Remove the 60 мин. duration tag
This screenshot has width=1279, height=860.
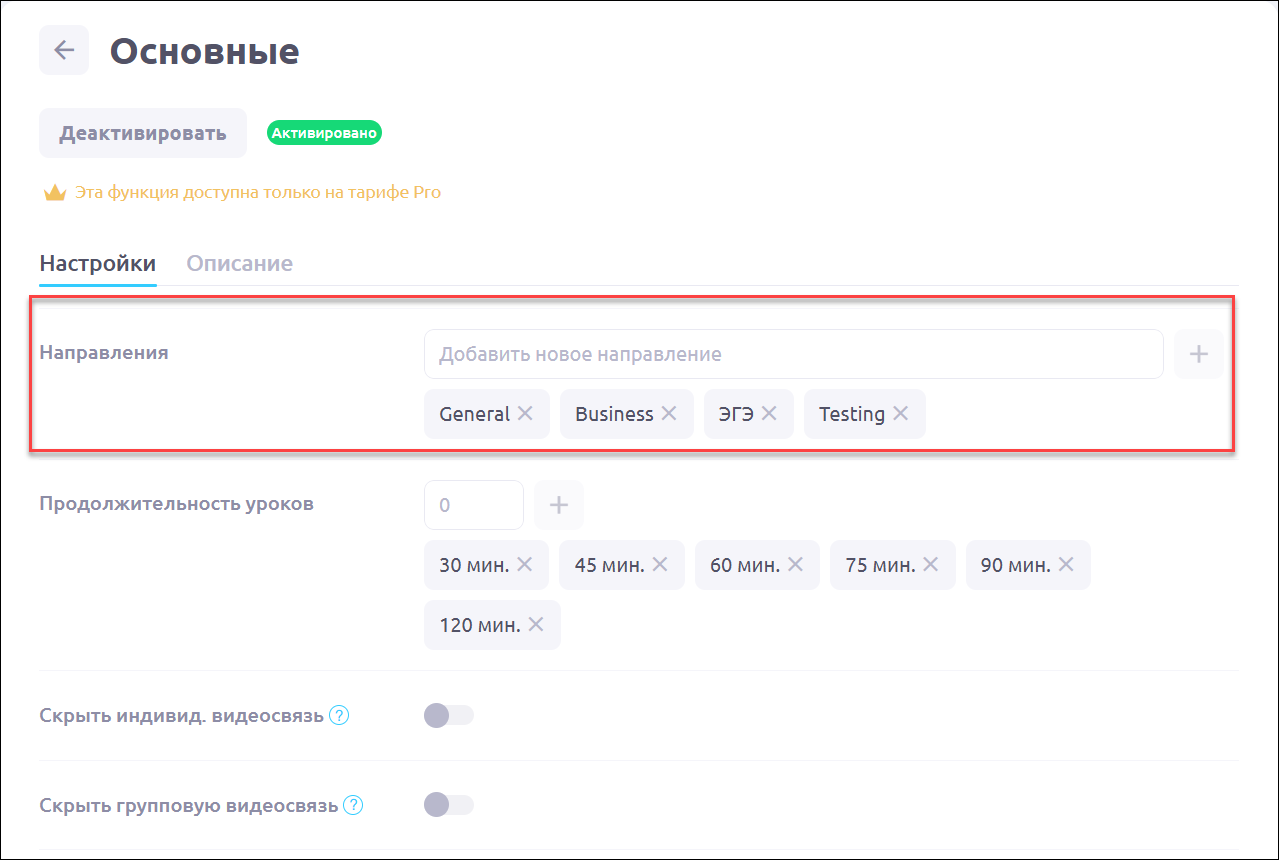pos(795,565)
